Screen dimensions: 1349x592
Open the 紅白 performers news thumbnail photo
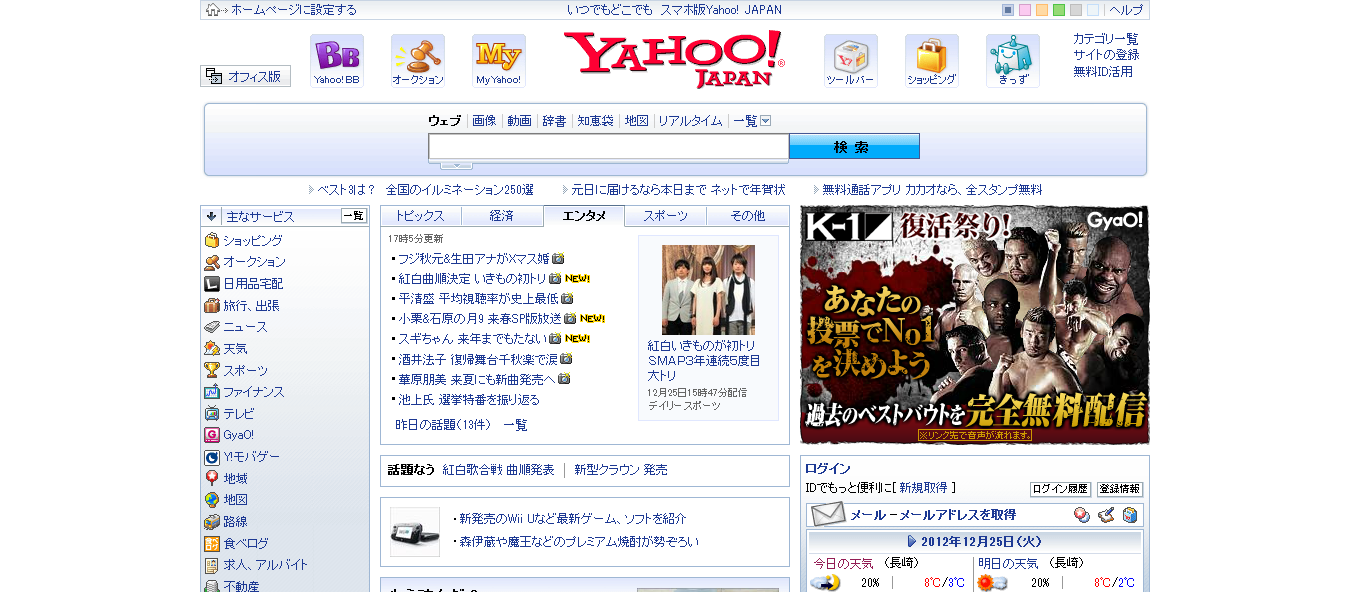click(x=708, y=290)
